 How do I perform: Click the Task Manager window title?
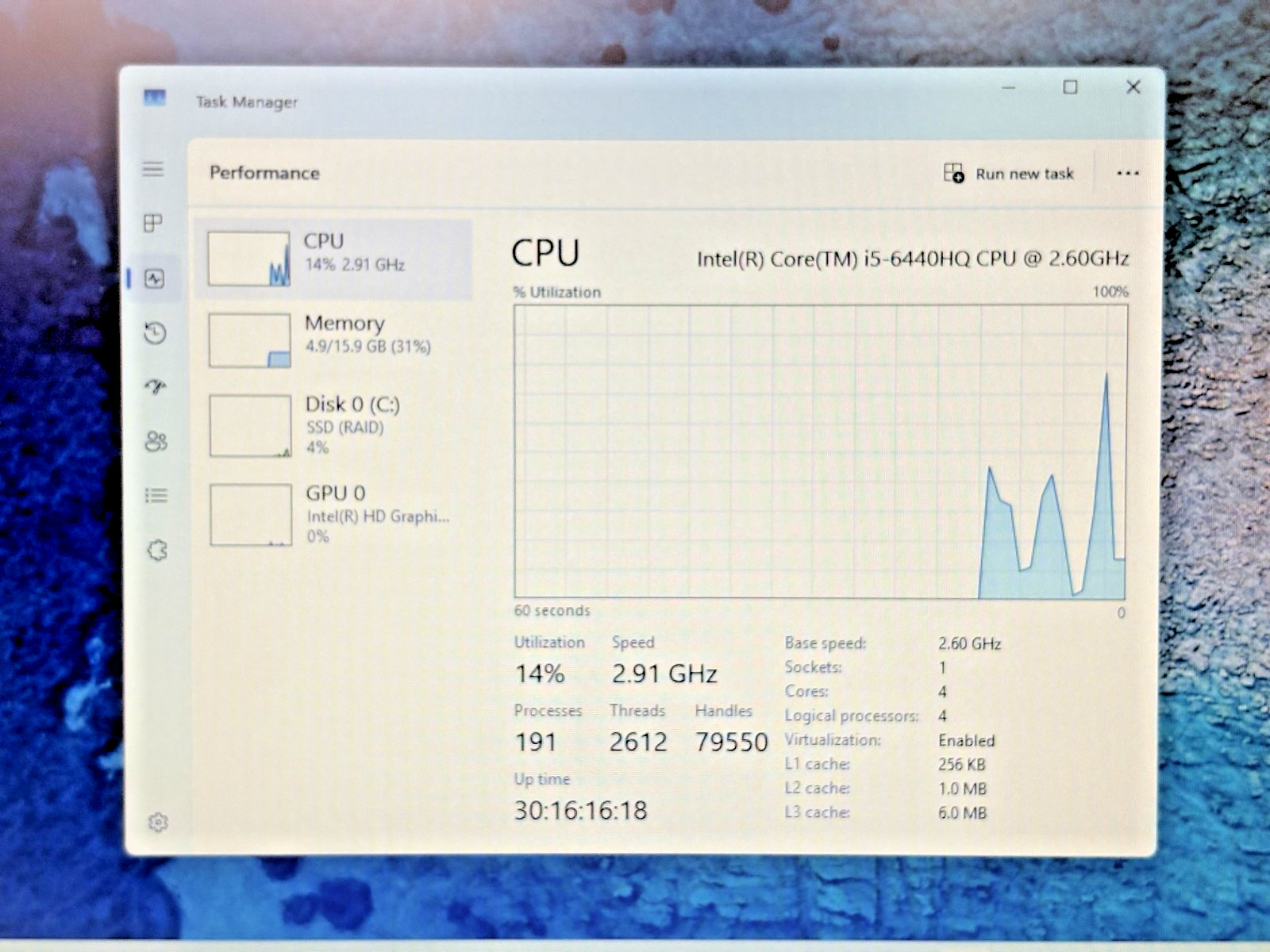247,102
